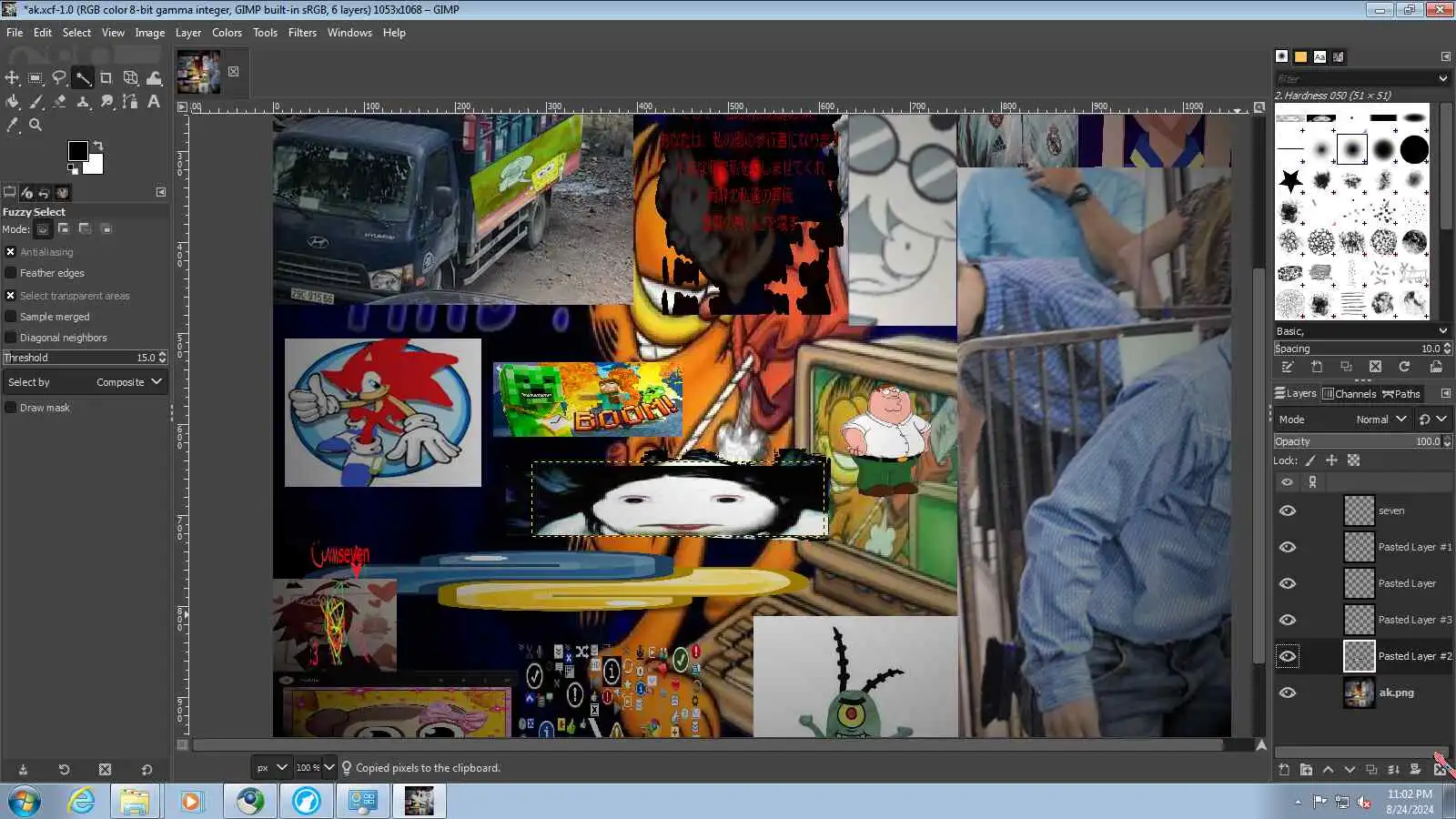Viewport: 1456px width, 819px height.
Task: Click the foreground color swatch
Action: point(78,150)
